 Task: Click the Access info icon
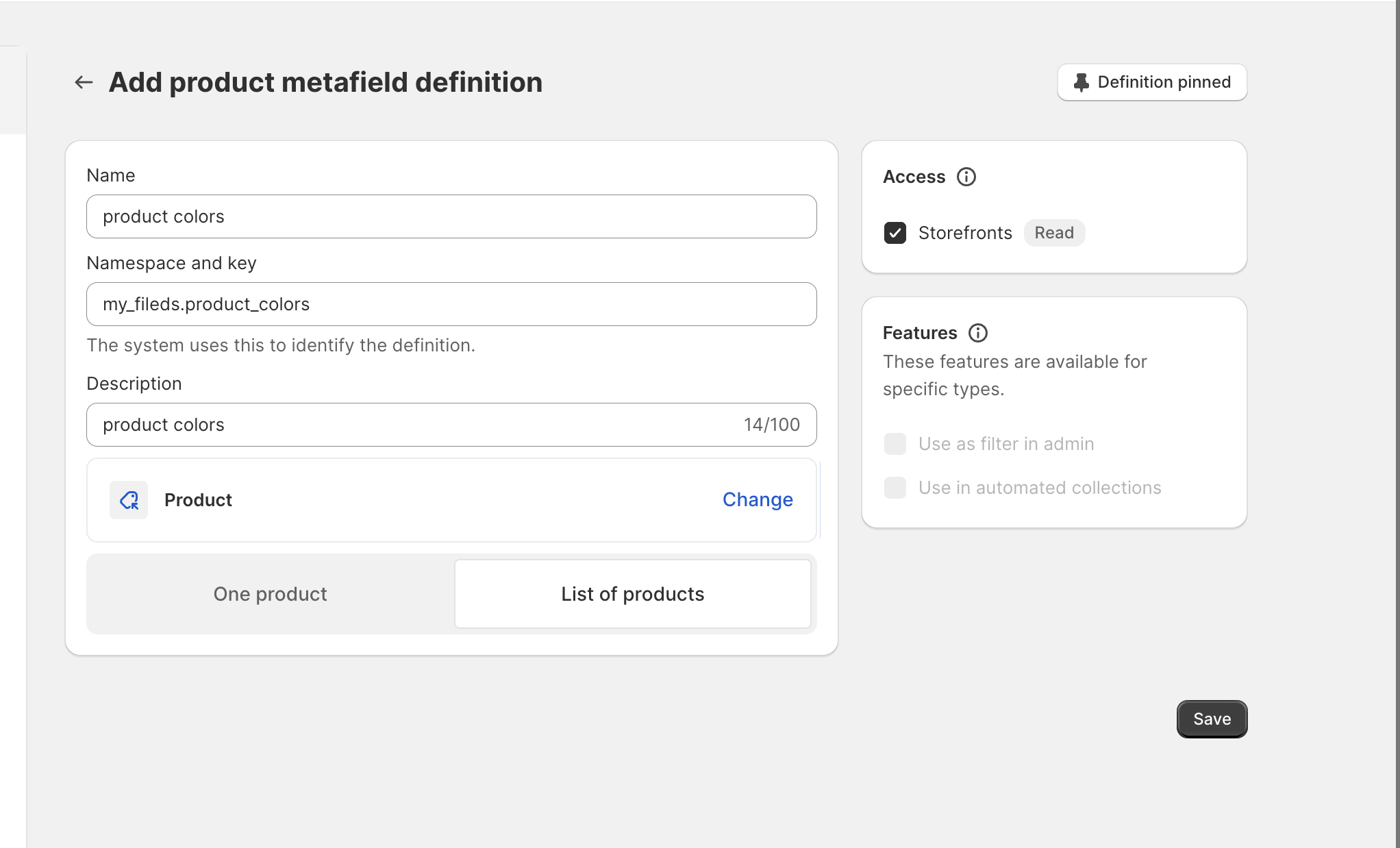(x=966, y=177)
